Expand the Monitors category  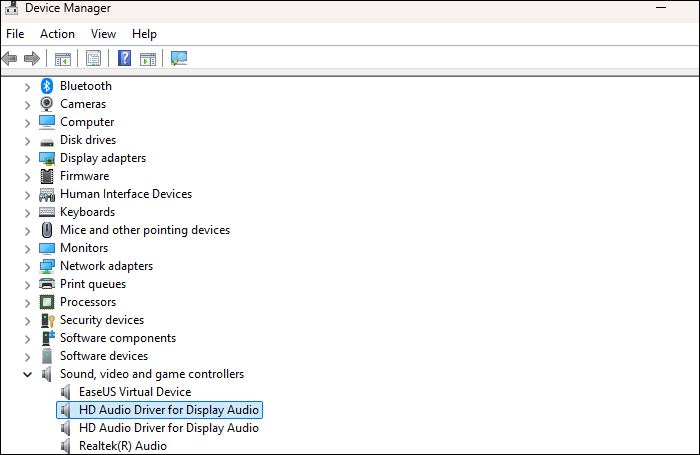(27, 249)
